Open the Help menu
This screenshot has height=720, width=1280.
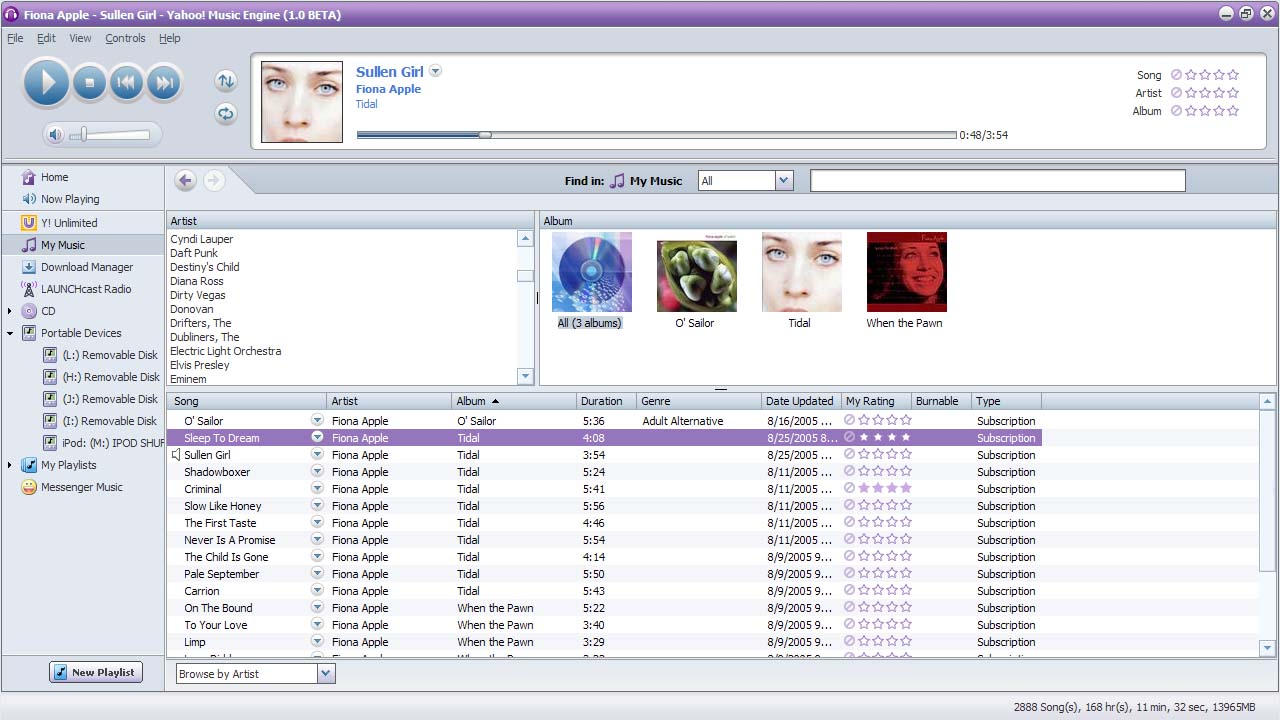pyautogui.click(x=170, y=38)
